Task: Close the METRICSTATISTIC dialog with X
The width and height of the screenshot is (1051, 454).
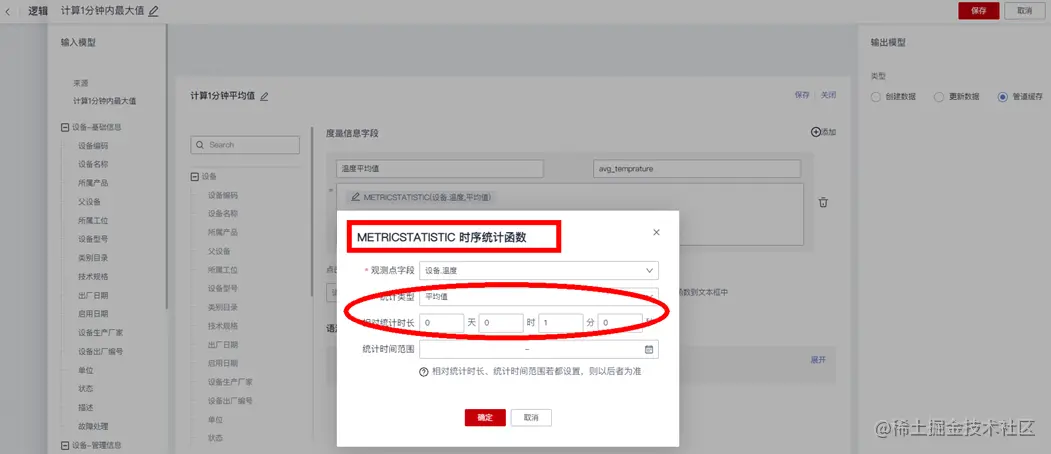Action: (x=656, y=232)
